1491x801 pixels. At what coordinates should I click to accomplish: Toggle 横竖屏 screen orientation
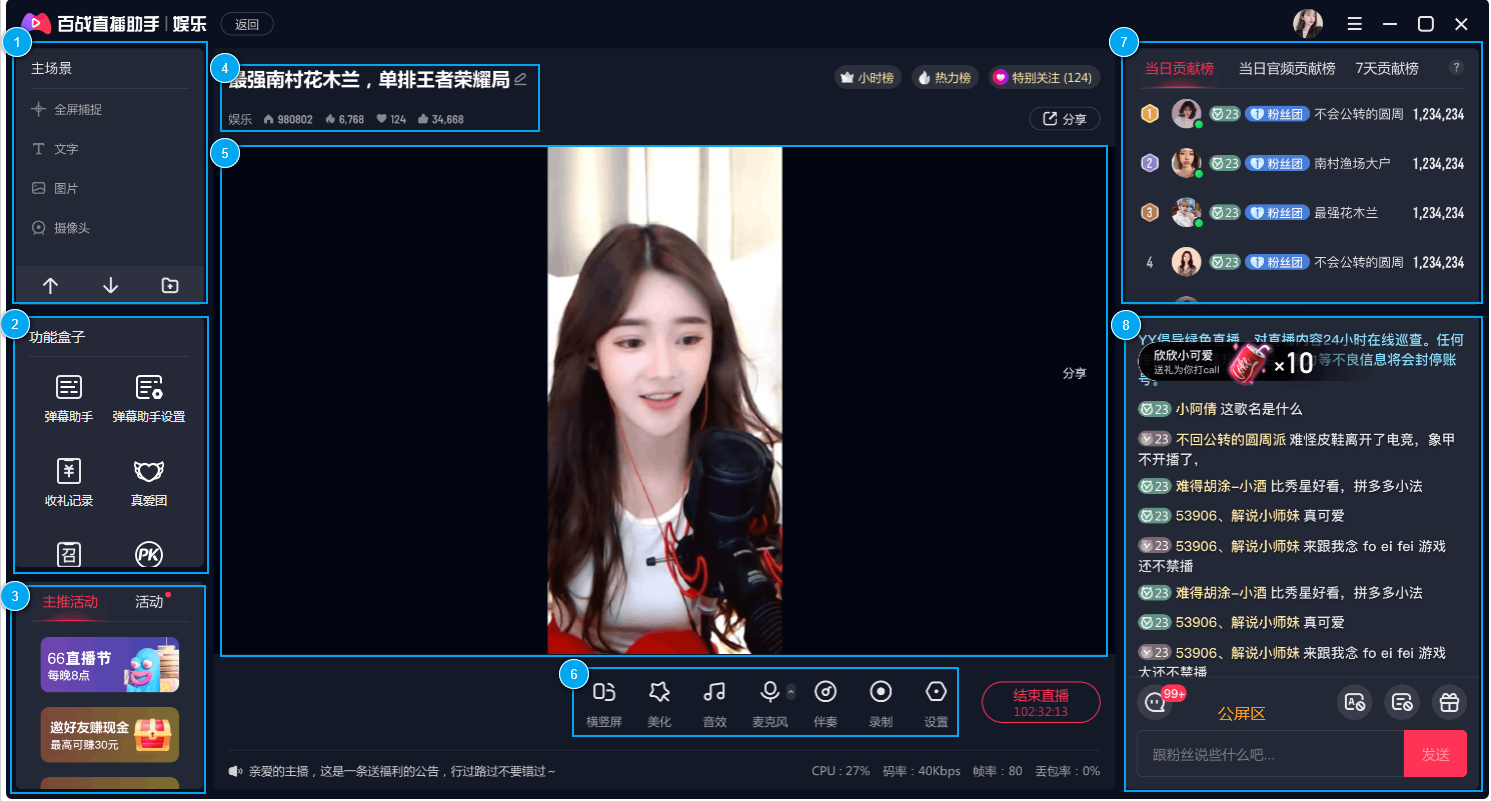(x=603, y=703)
